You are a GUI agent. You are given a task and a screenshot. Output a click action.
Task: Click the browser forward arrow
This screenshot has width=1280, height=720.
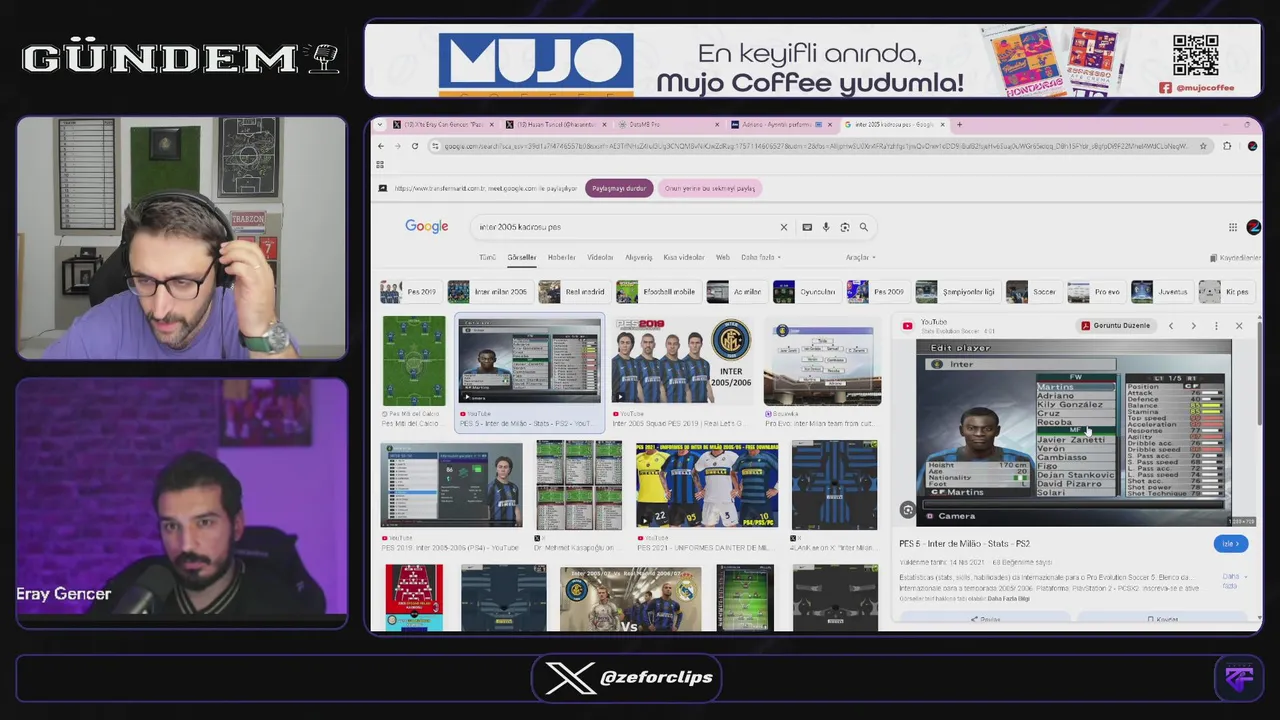(397, 146)
